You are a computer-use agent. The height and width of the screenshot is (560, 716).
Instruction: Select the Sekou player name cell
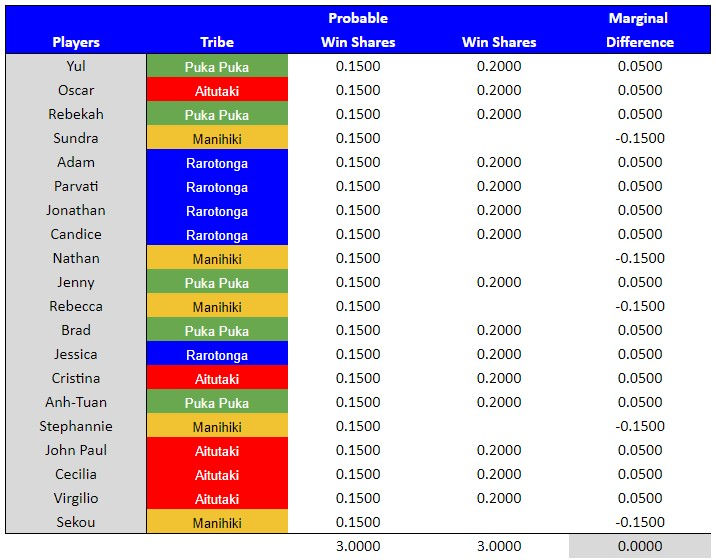[76, 522]
